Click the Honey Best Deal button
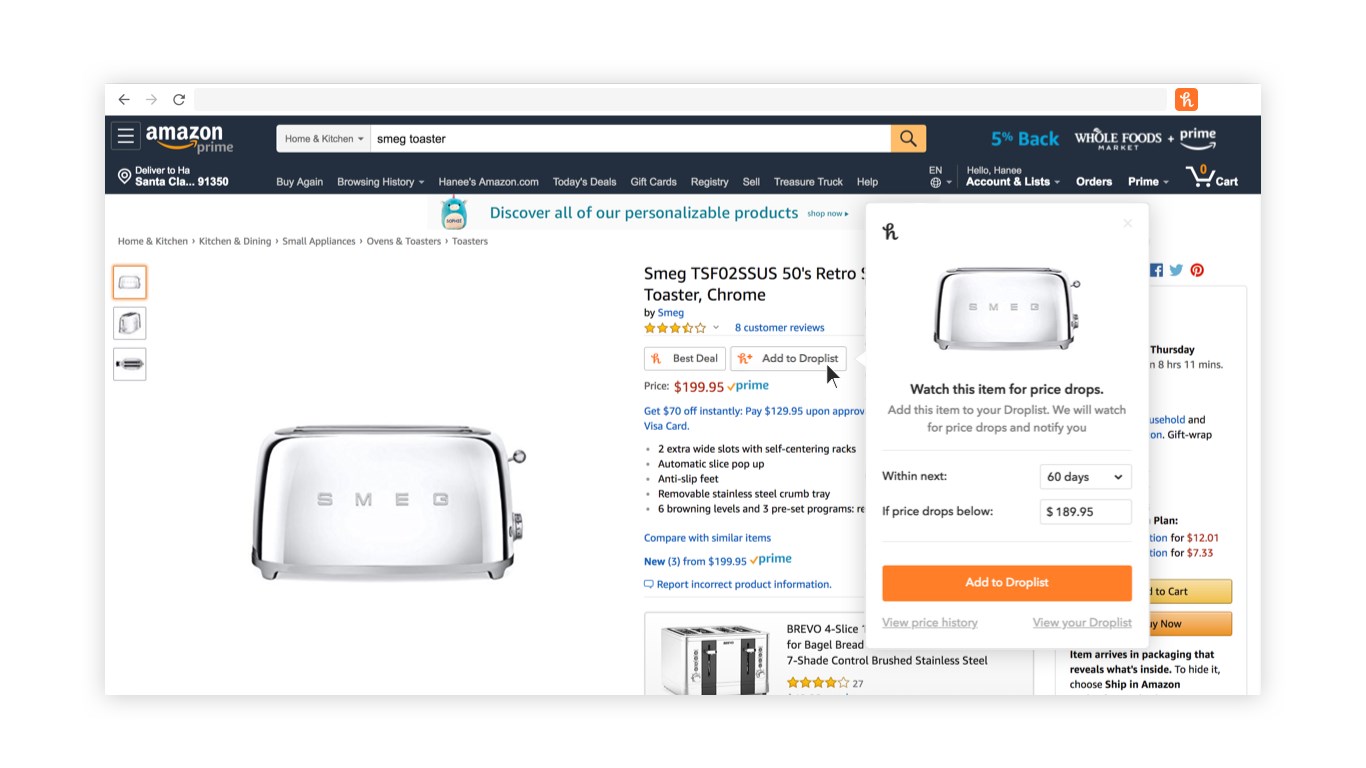The width and height of the screenshot is (1366, 768). point(685,358)
